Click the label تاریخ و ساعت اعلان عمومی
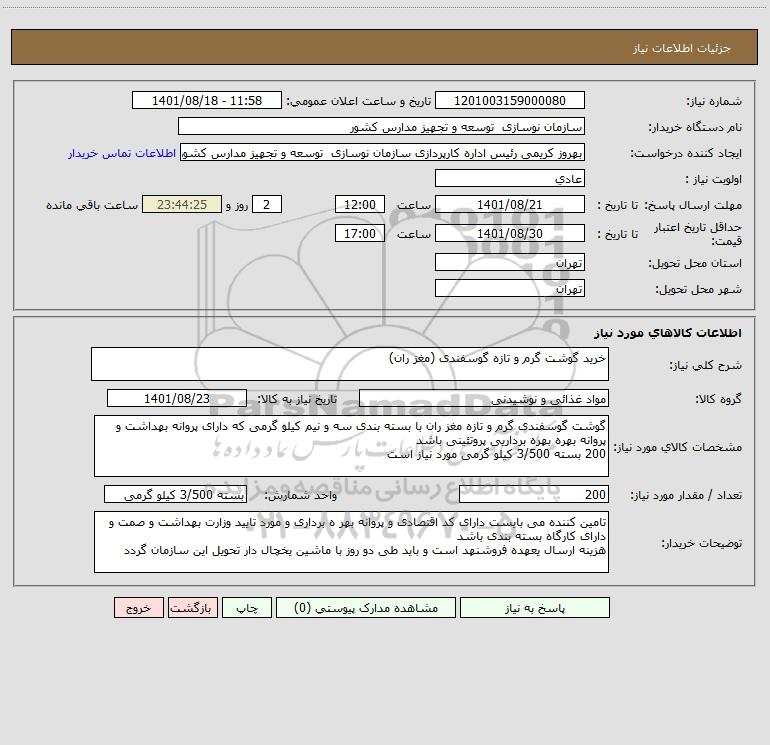This screenshot has height=745, width=770. [x=359, y=101]
